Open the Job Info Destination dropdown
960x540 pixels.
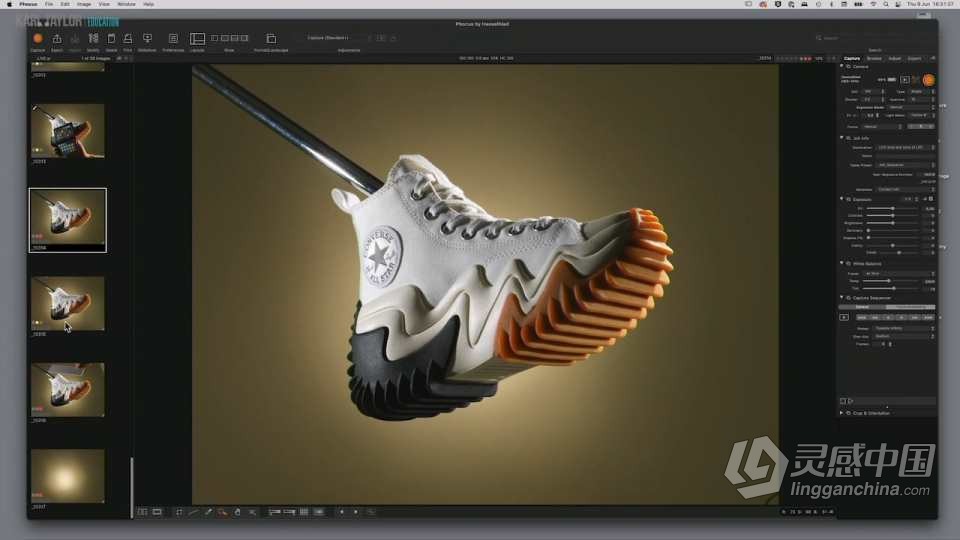click(906, 148)
